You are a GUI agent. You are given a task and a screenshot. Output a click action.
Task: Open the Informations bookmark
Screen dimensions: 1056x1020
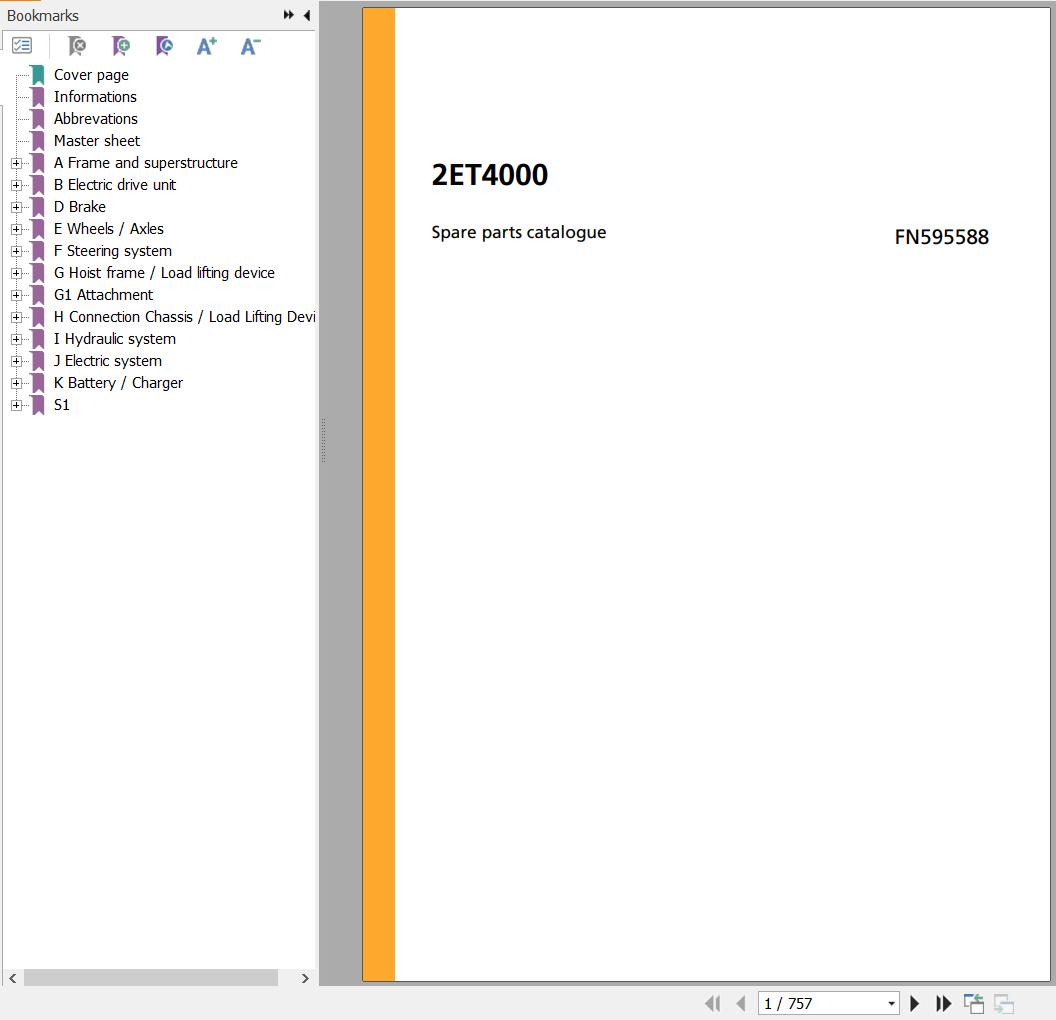point(95,96)
